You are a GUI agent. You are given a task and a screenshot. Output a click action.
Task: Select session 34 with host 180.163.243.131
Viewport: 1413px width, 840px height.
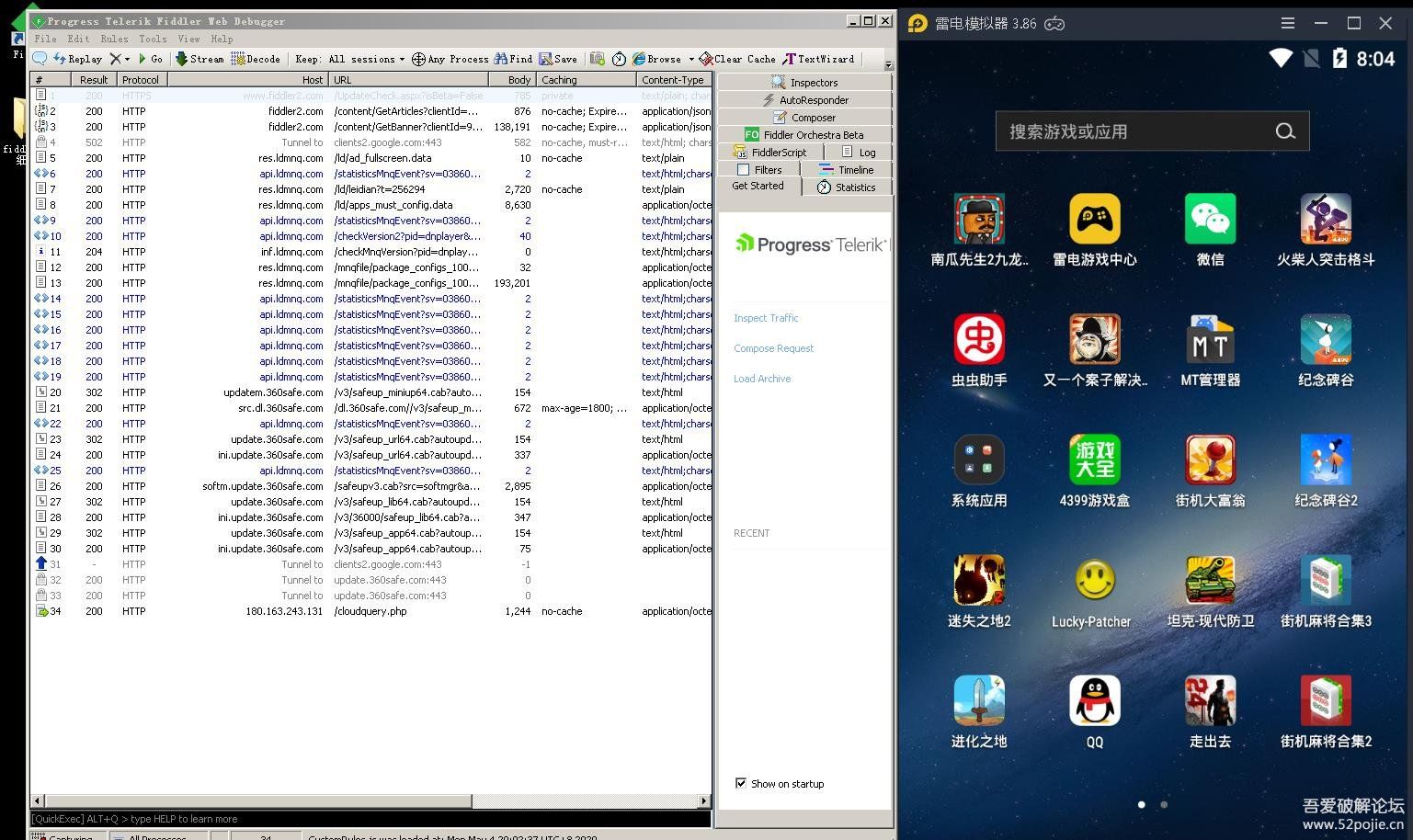tap(370, 611)
